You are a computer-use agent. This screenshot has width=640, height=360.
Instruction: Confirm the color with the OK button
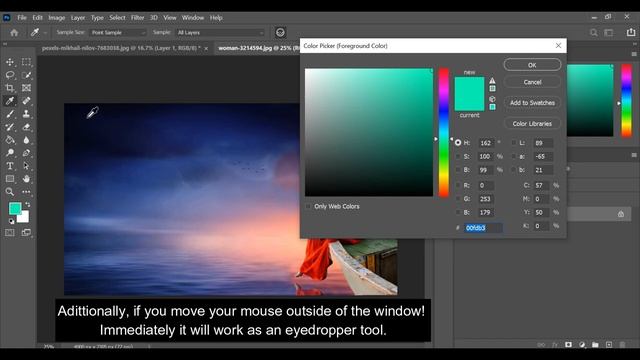[x=532, y=65]
